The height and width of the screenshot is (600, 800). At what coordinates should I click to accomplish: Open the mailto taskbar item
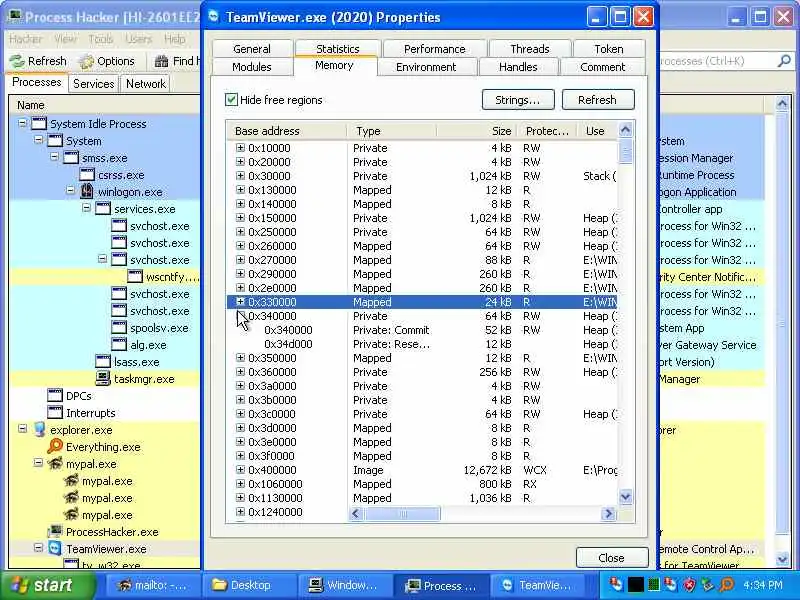point(152,585)
